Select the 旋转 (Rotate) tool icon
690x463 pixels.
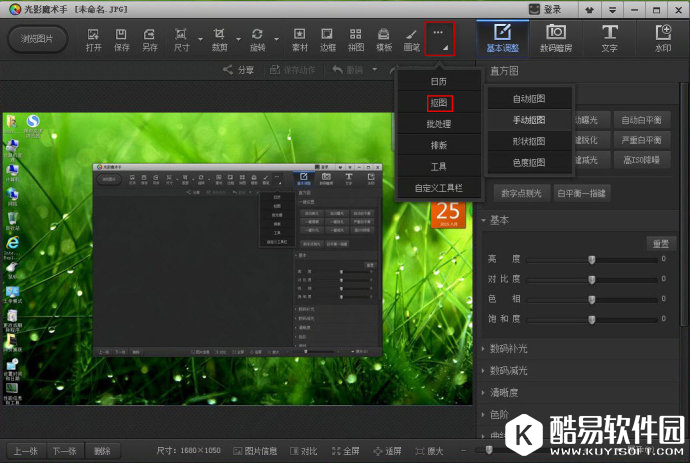(258, 39)
